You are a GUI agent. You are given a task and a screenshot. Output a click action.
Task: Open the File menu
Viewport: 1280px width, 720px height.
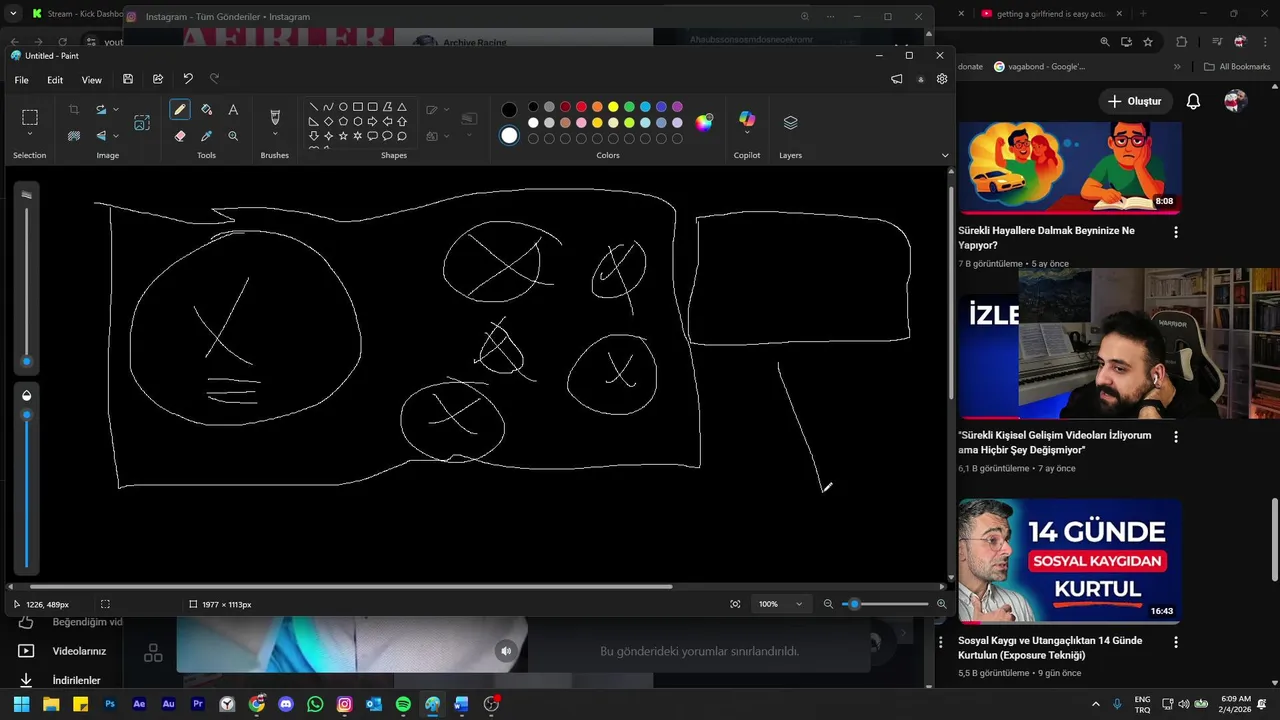pos(21,80)
